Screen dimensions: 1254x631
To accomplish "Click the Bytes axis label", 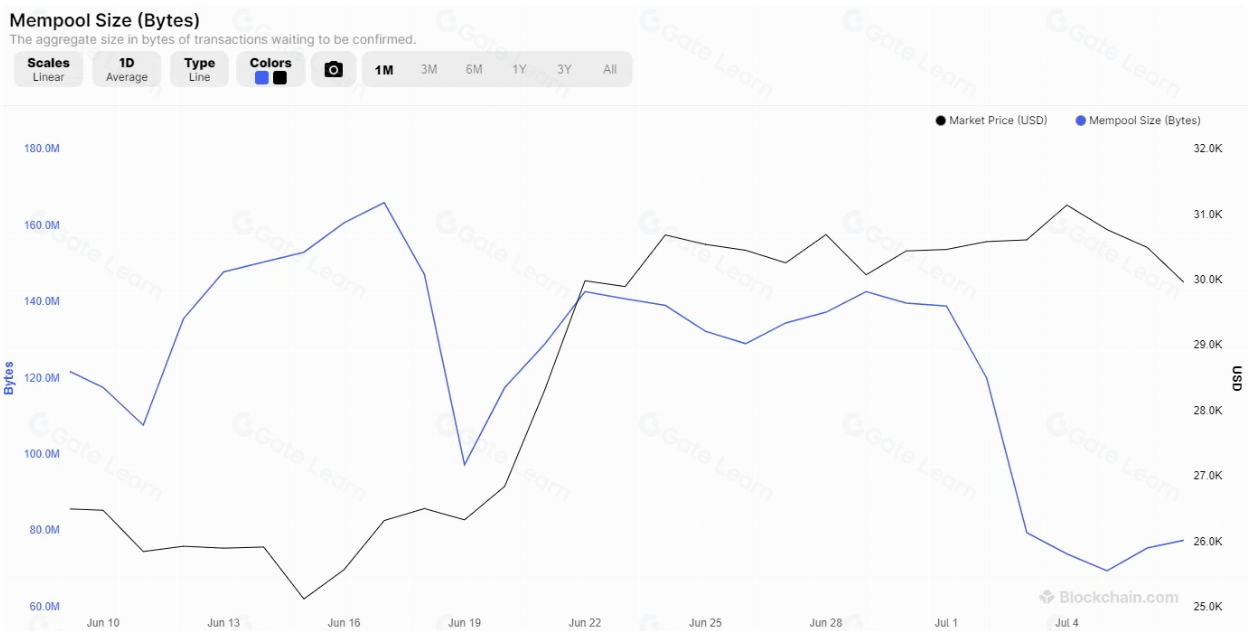I will 9,378.
